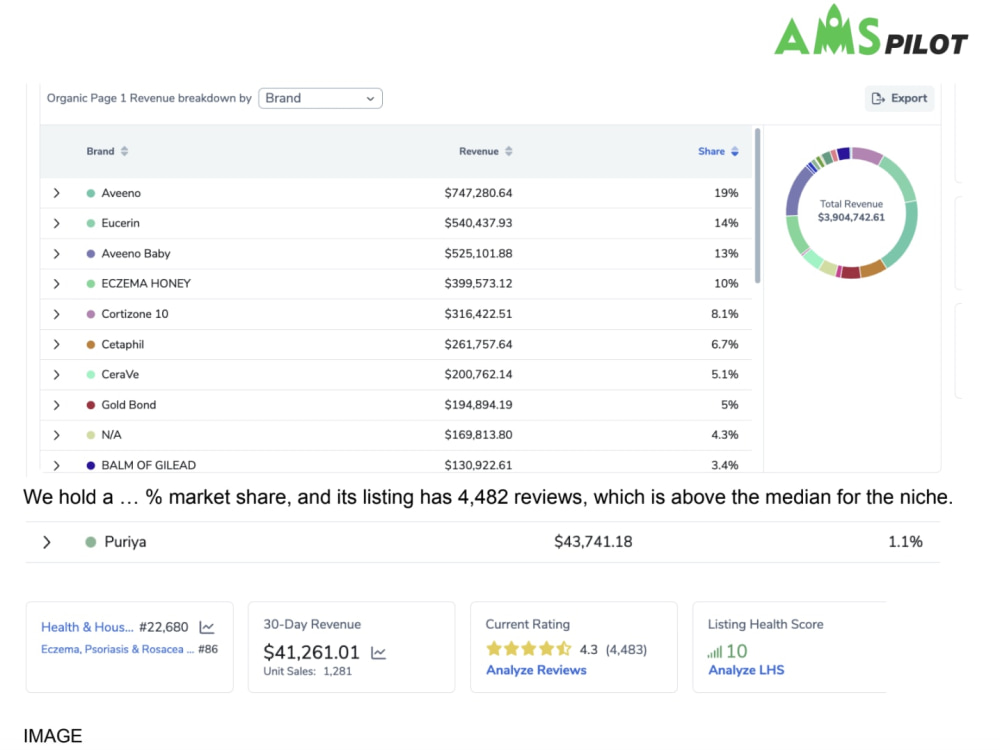Screen dimensions: 1000x750
Task: Expand the Aveeno row chevron
Action: coord(56,193)
